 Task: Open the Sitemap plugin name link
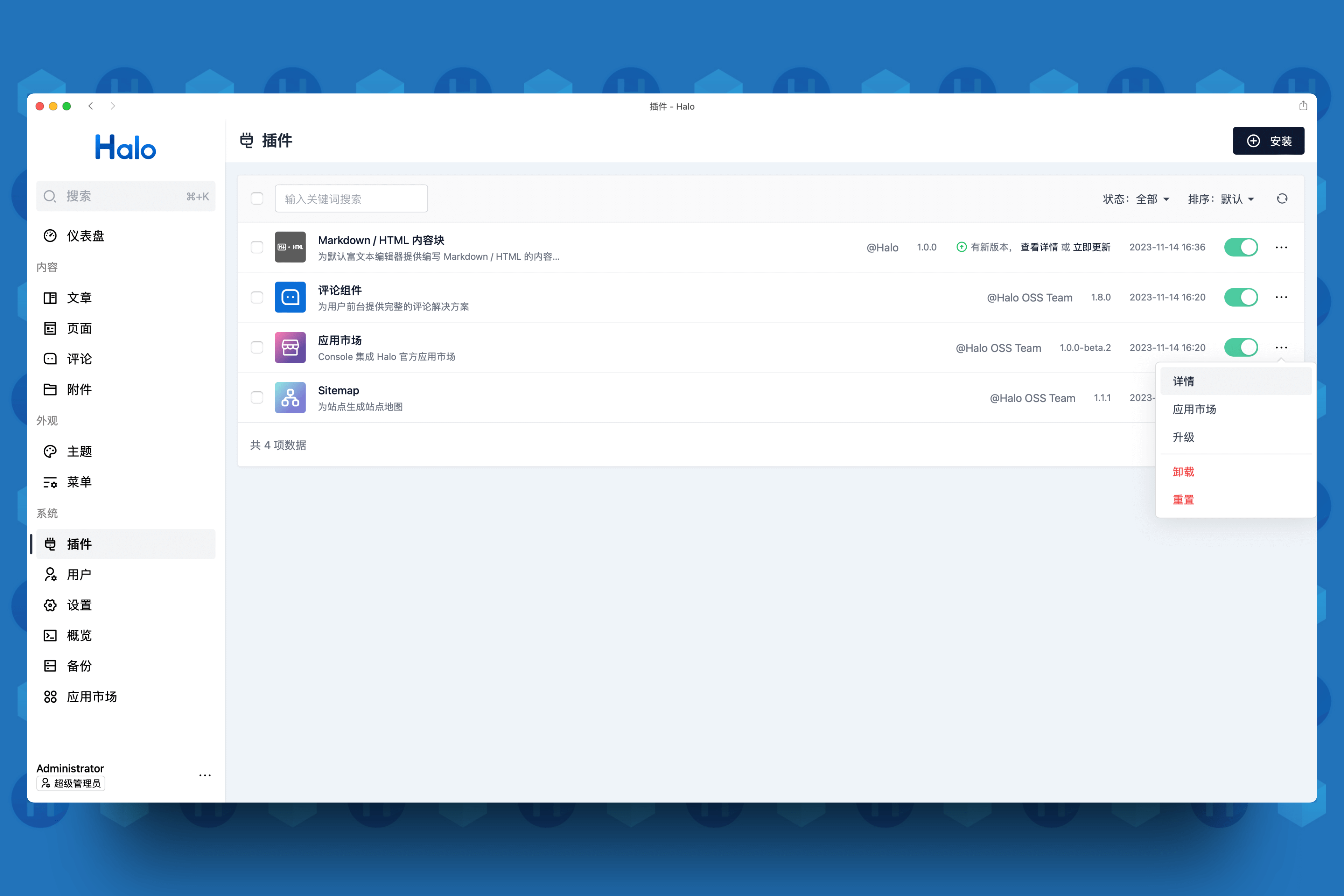[x=338, y=390]
